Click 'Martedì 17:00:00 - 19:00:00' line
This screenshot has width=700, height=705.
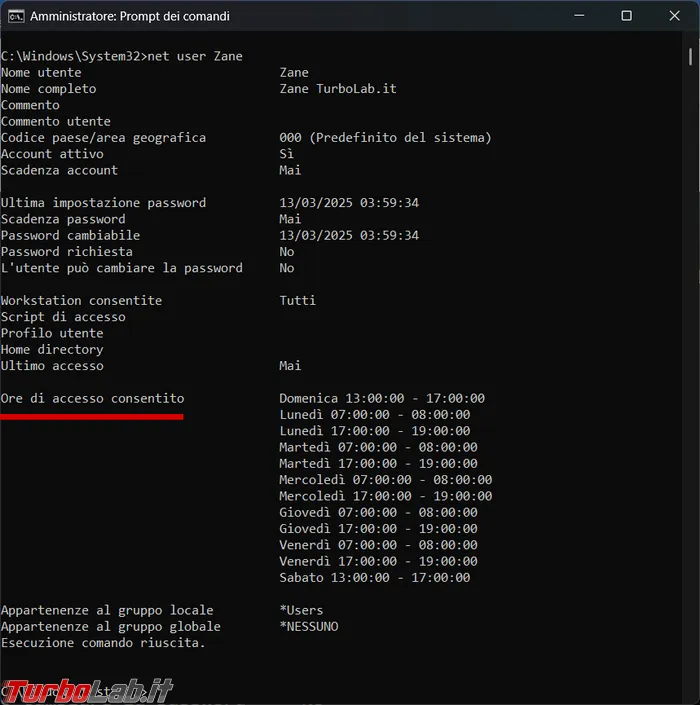click(x=378, y=464)
